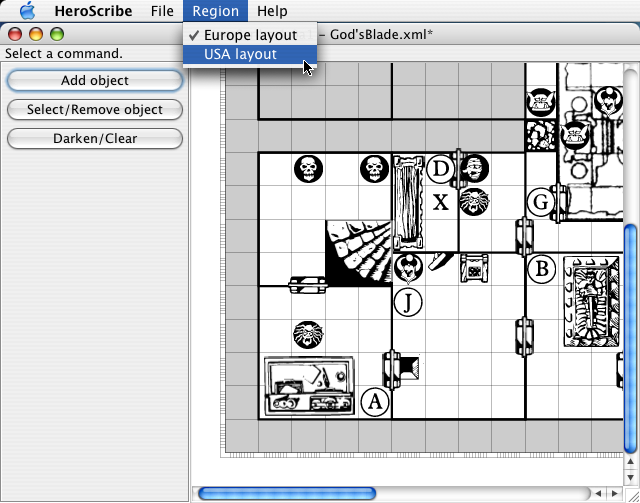Click the circled letter B marker
Screen dimensions: 640x503
[x=542, y=269]
